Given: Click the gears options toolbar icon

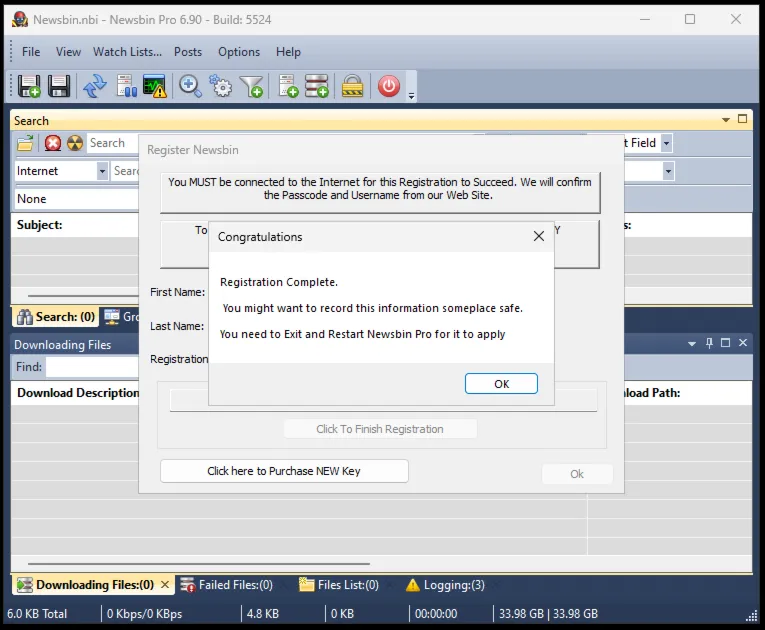Looking at the screenshot, I should coord(221,86).
